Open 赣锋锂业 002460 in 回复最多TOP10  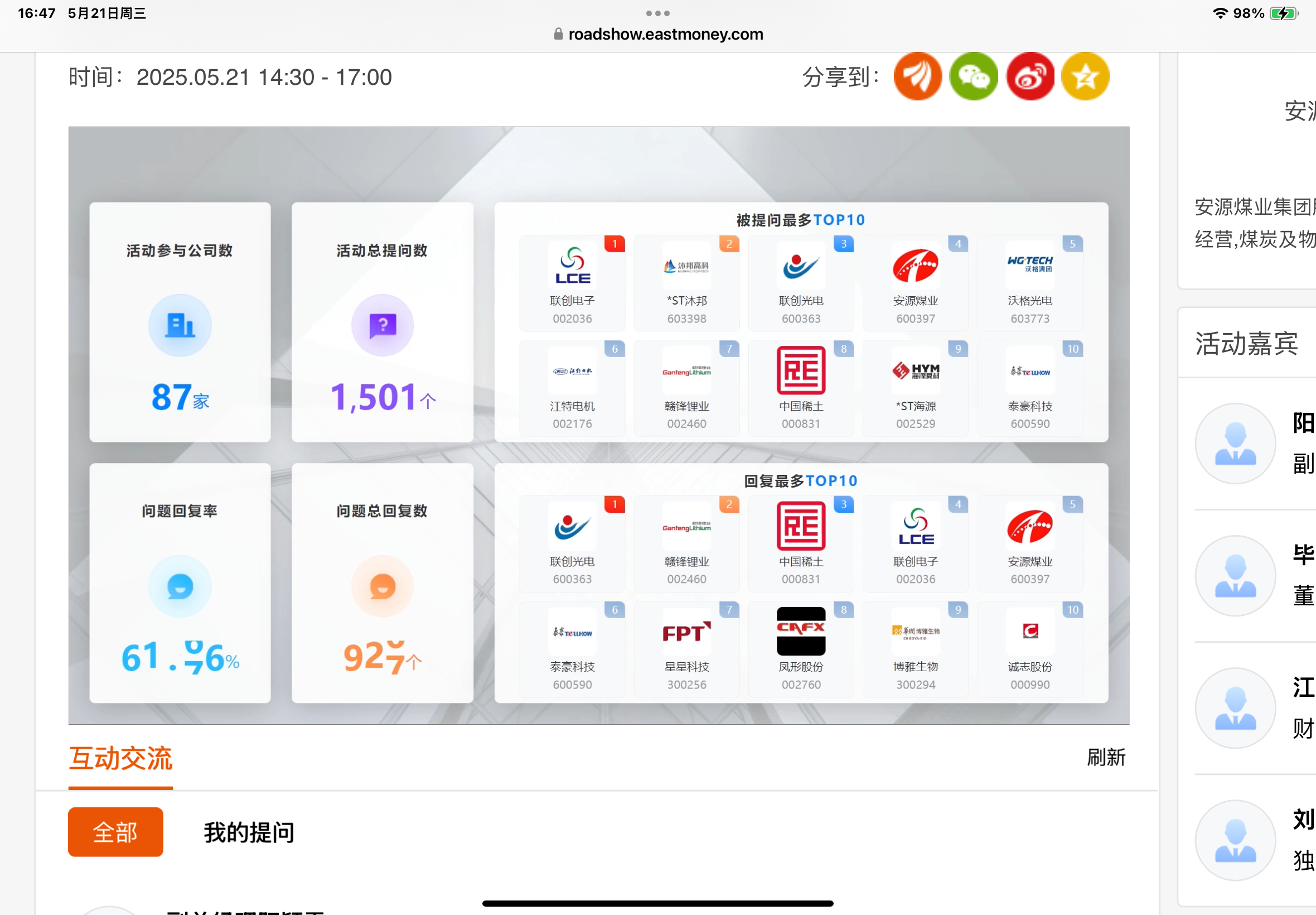point(686,543)
